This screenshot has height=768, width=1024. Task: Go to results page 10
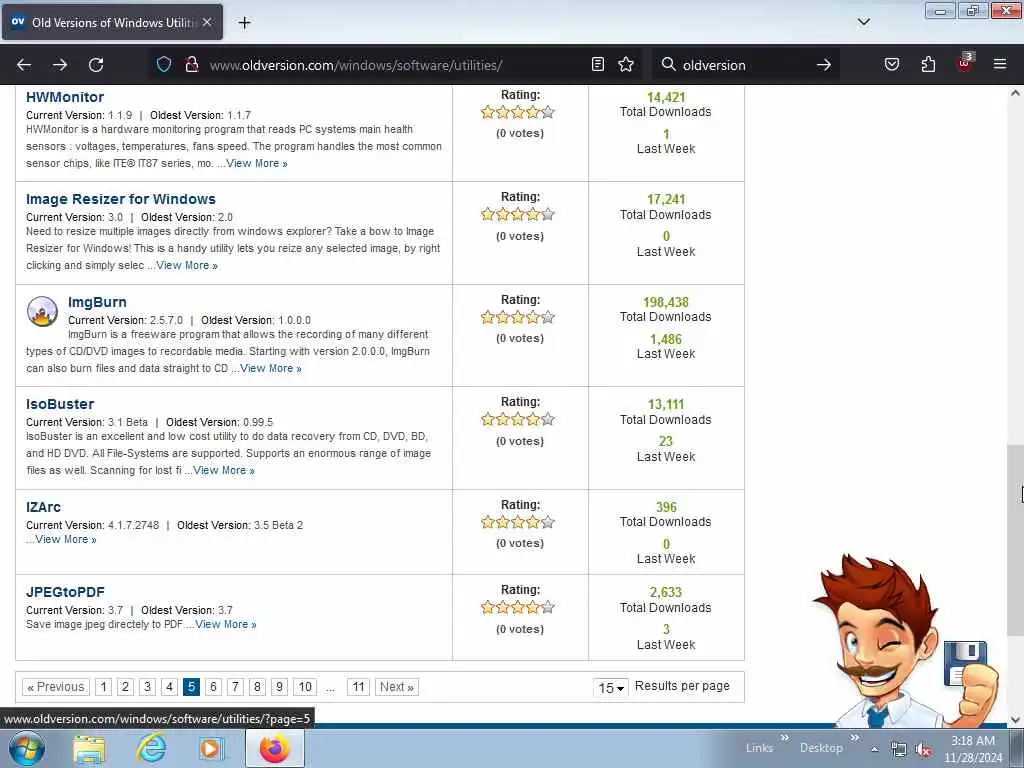click(305, 687)
